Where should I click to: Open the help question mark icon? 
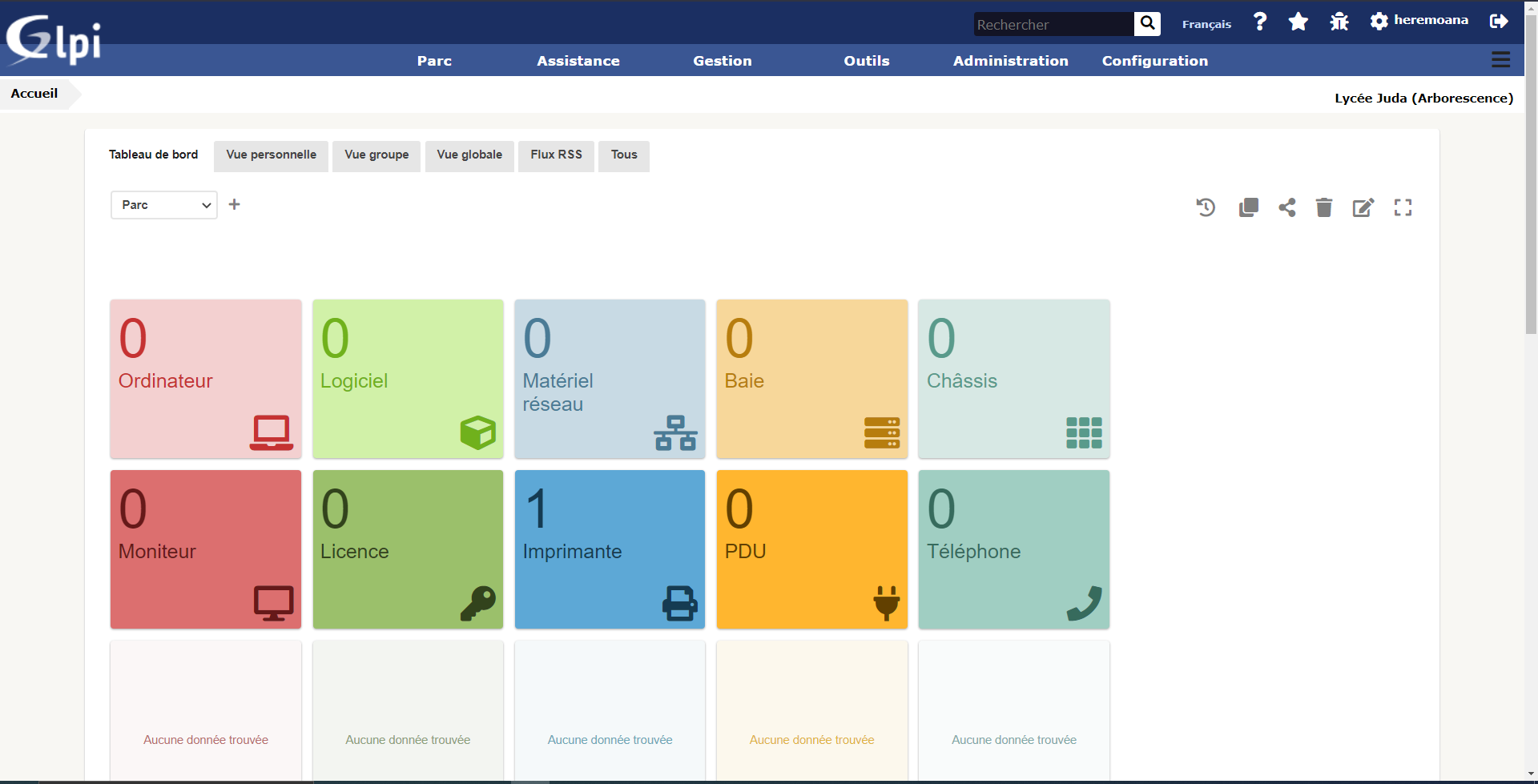point(1260,22)
